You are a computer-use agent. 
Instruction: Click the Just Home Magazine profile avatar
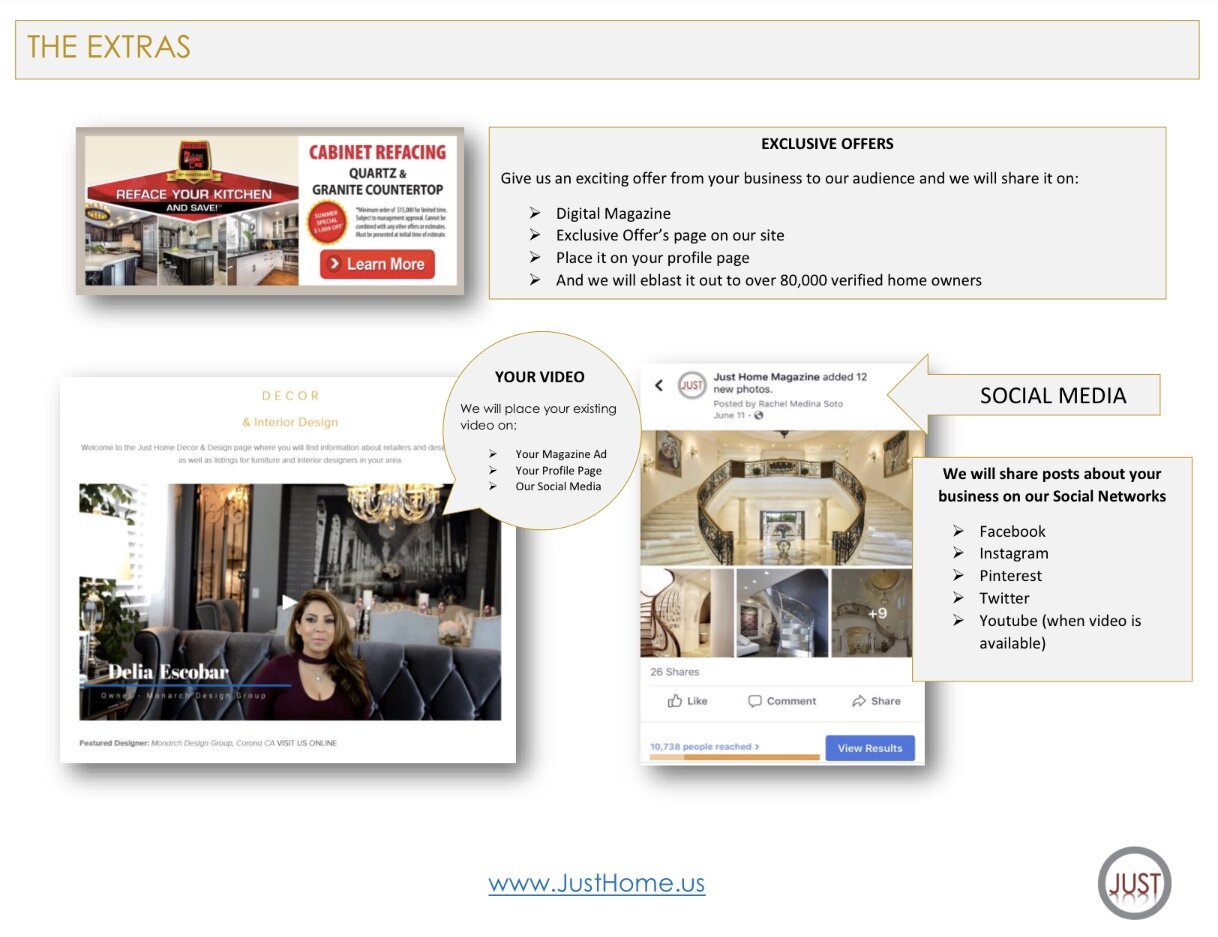tap(691, 385)
